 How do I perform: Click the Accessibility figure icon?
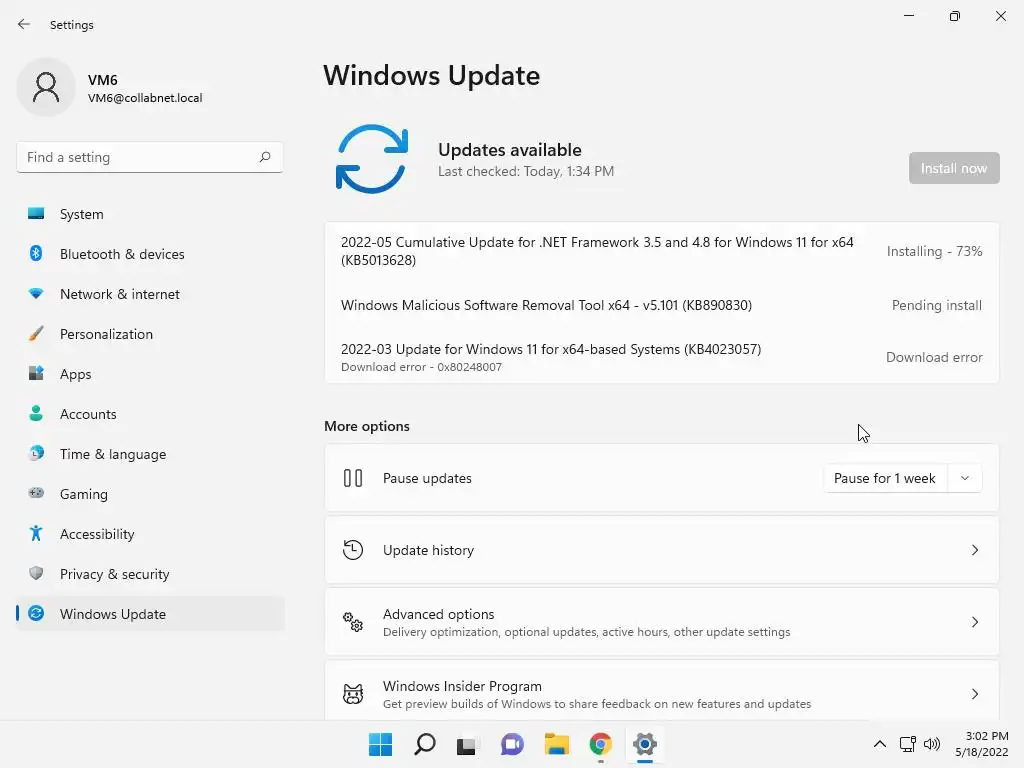(x=36, y=534)
